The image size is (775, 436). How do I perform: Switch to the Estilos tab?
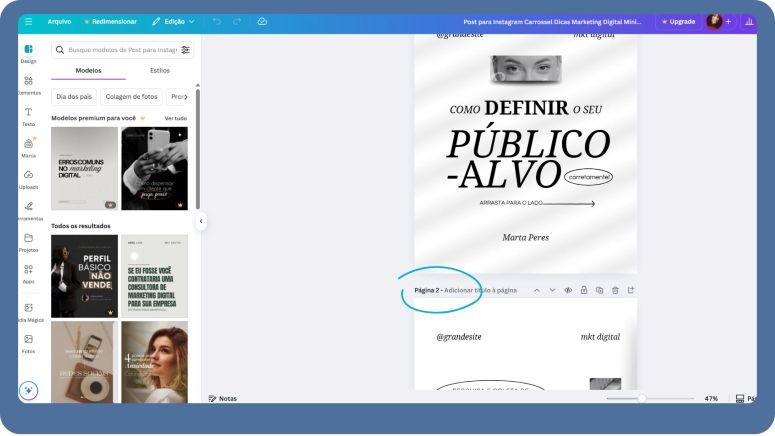160,71
